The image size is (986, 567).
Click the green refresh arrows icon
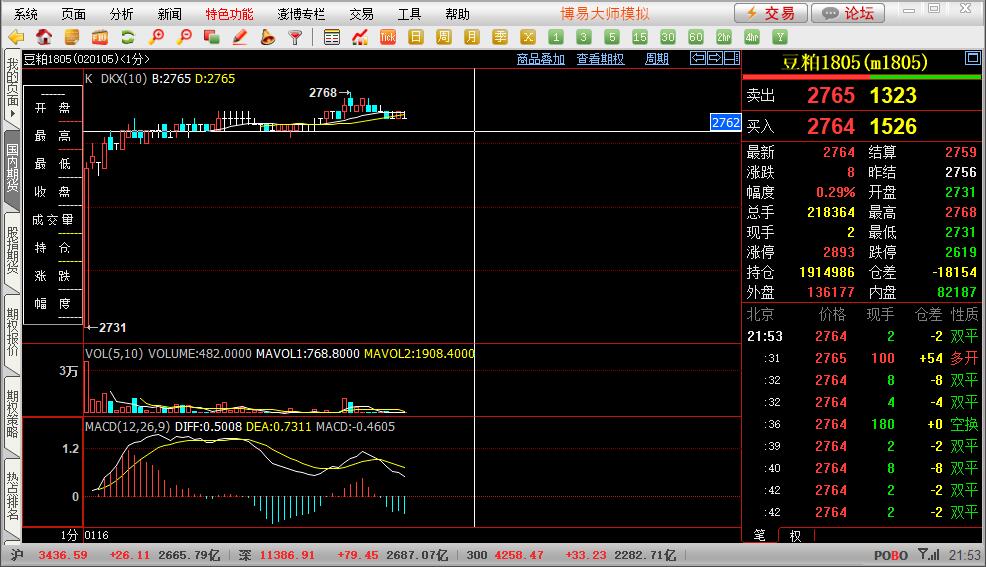pos(128,37)
